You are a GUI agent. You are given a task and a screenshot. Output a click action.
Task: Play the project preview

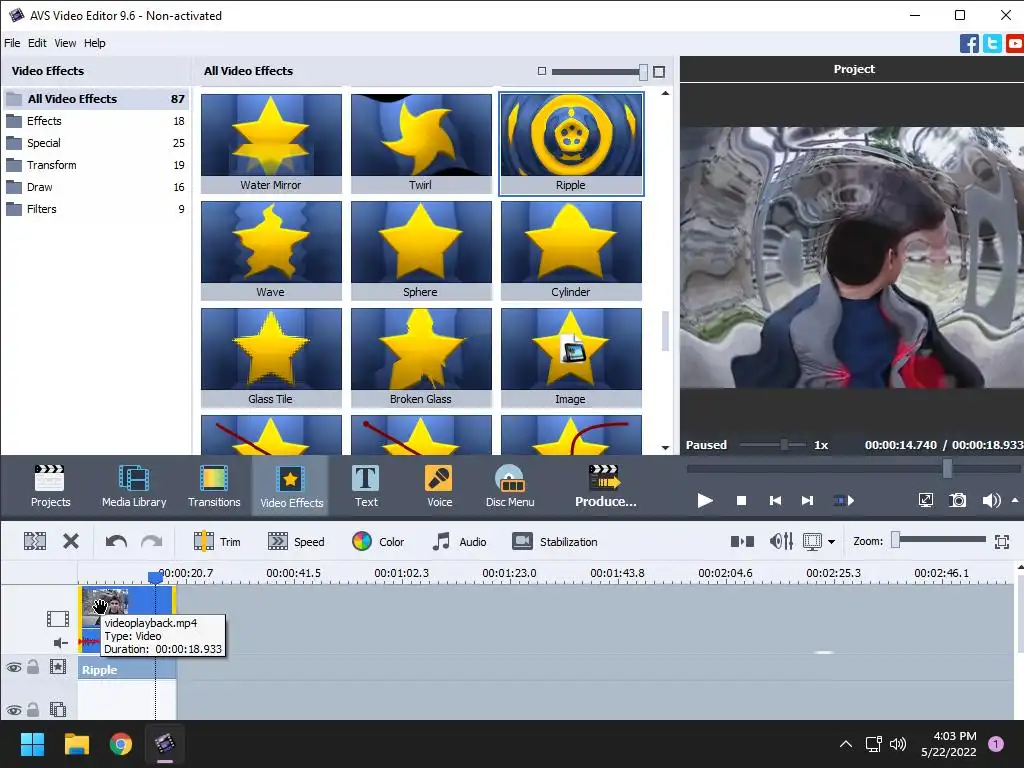(705, 501)
